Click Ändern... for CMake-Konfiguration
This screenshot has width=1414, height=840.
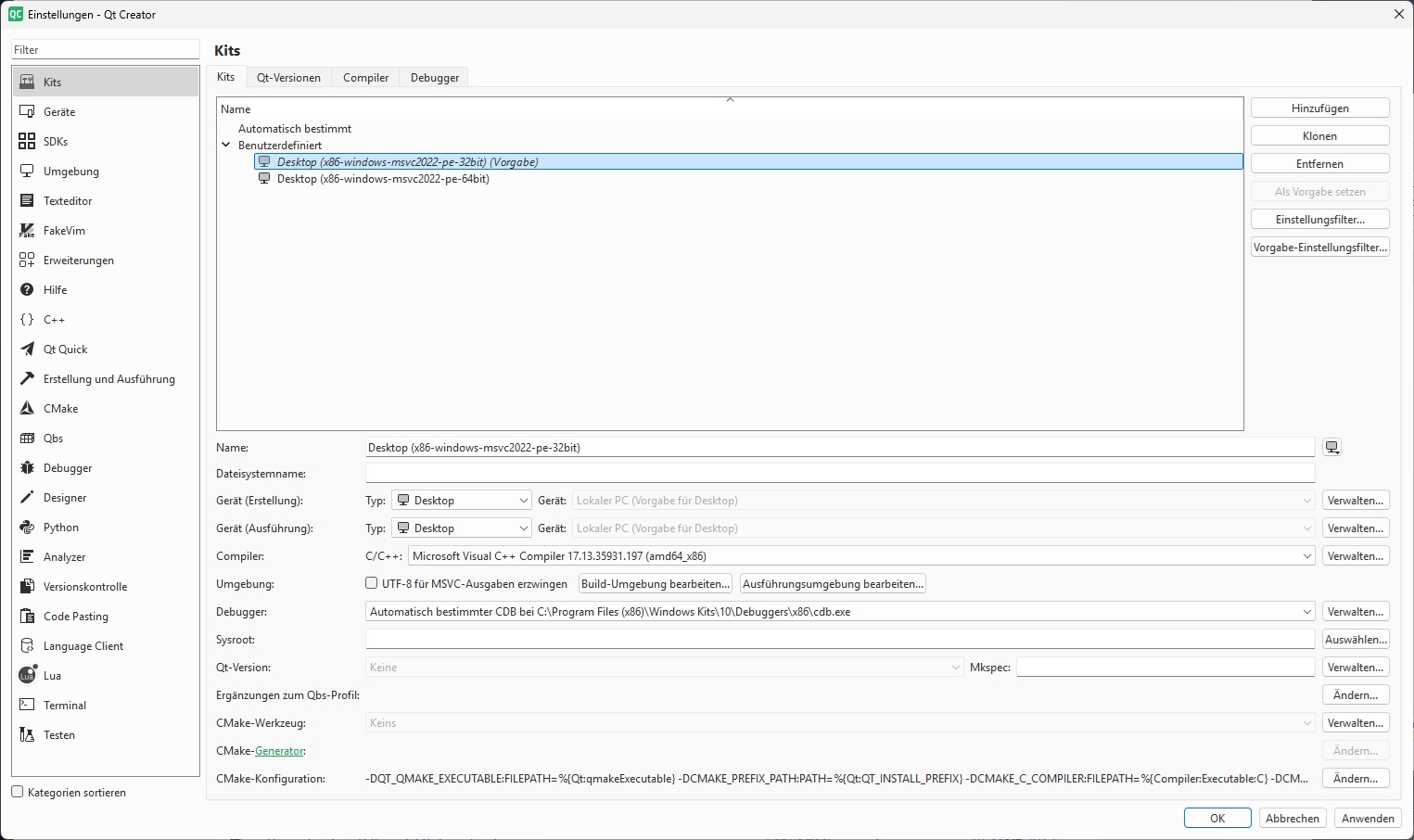pyautogui.click(x=1356, y=779)
